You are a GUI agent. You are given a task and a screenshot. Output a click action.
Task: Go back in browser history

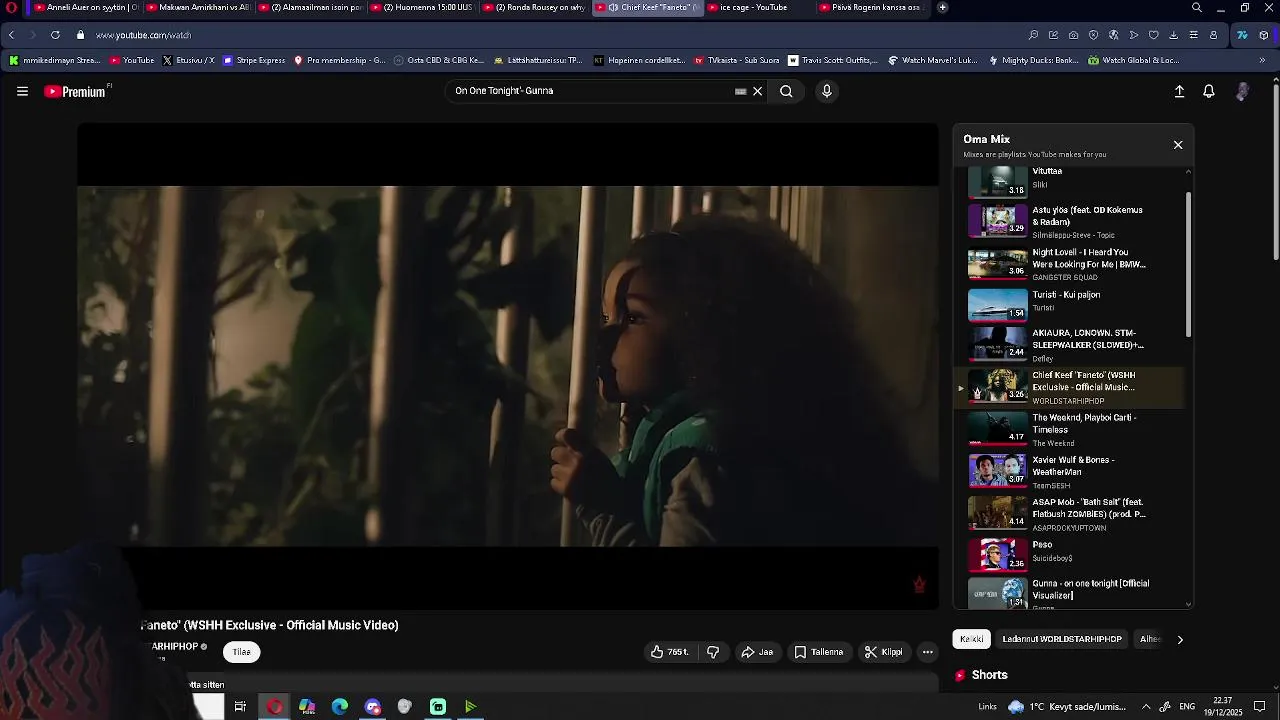pos(11,35)
